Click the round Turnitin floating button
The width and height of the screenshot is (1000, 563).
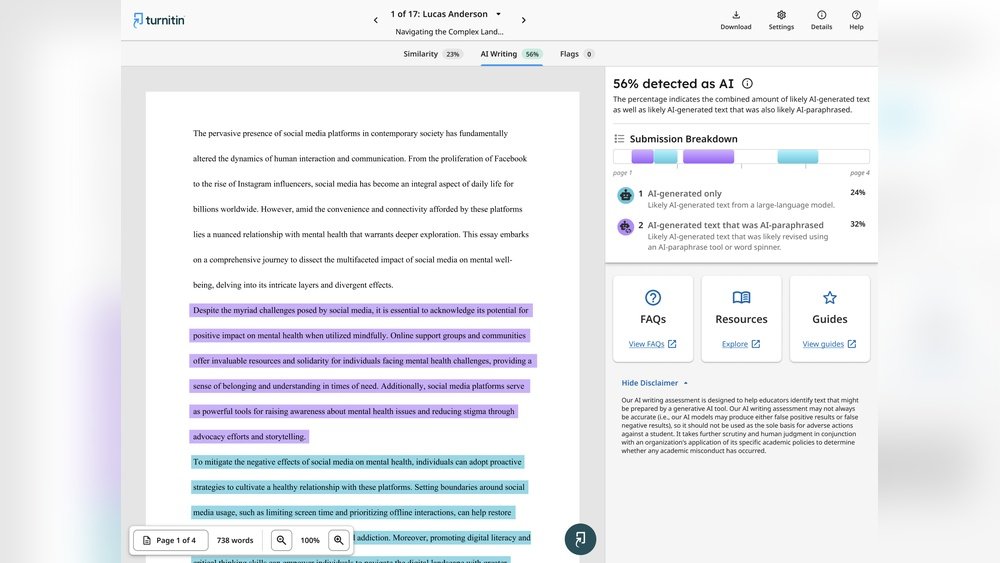[580, 539]
